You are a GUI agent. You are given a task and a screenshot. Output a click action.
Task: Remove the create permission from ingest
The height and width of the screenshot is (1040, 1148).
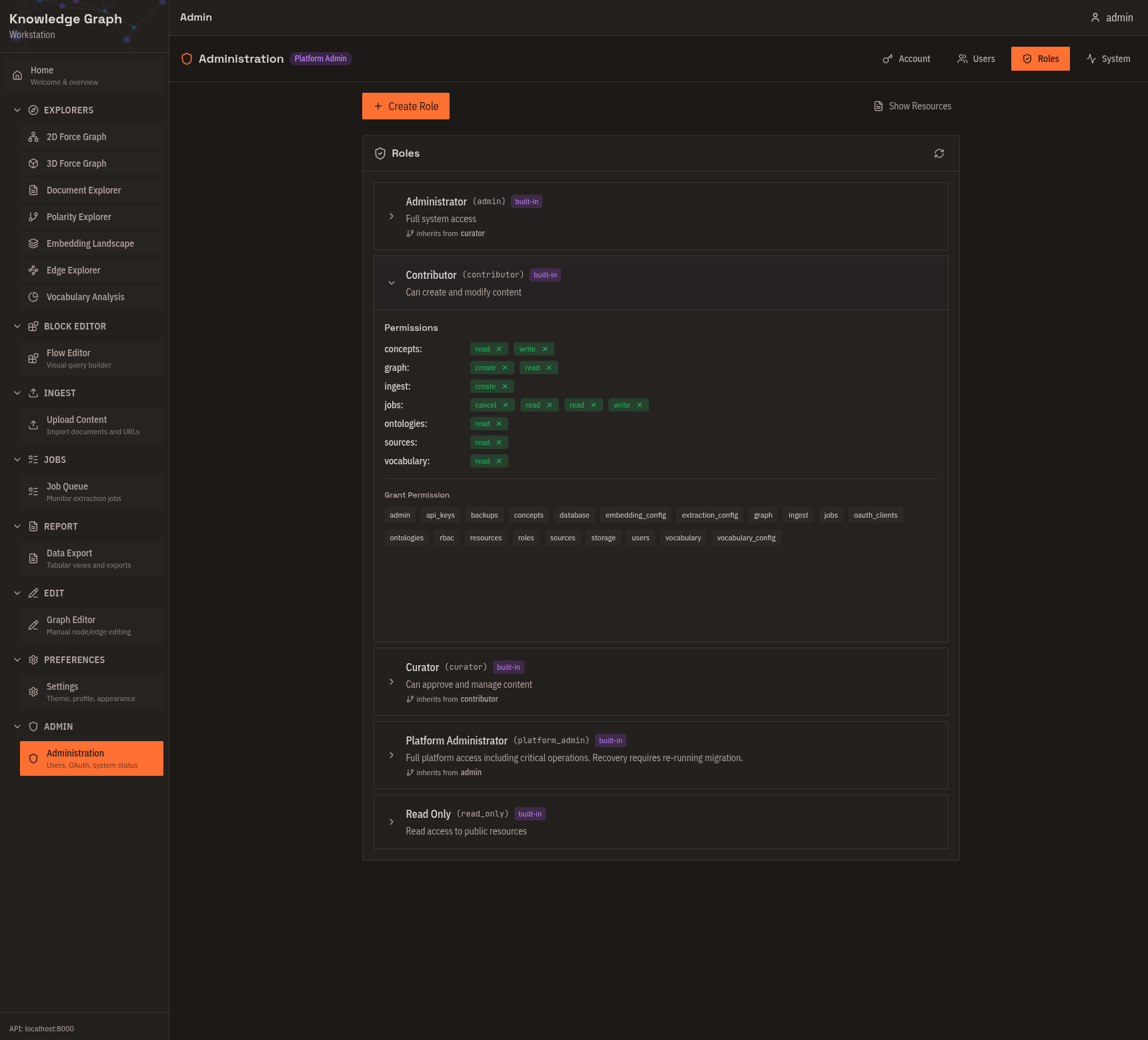point(505,386)
